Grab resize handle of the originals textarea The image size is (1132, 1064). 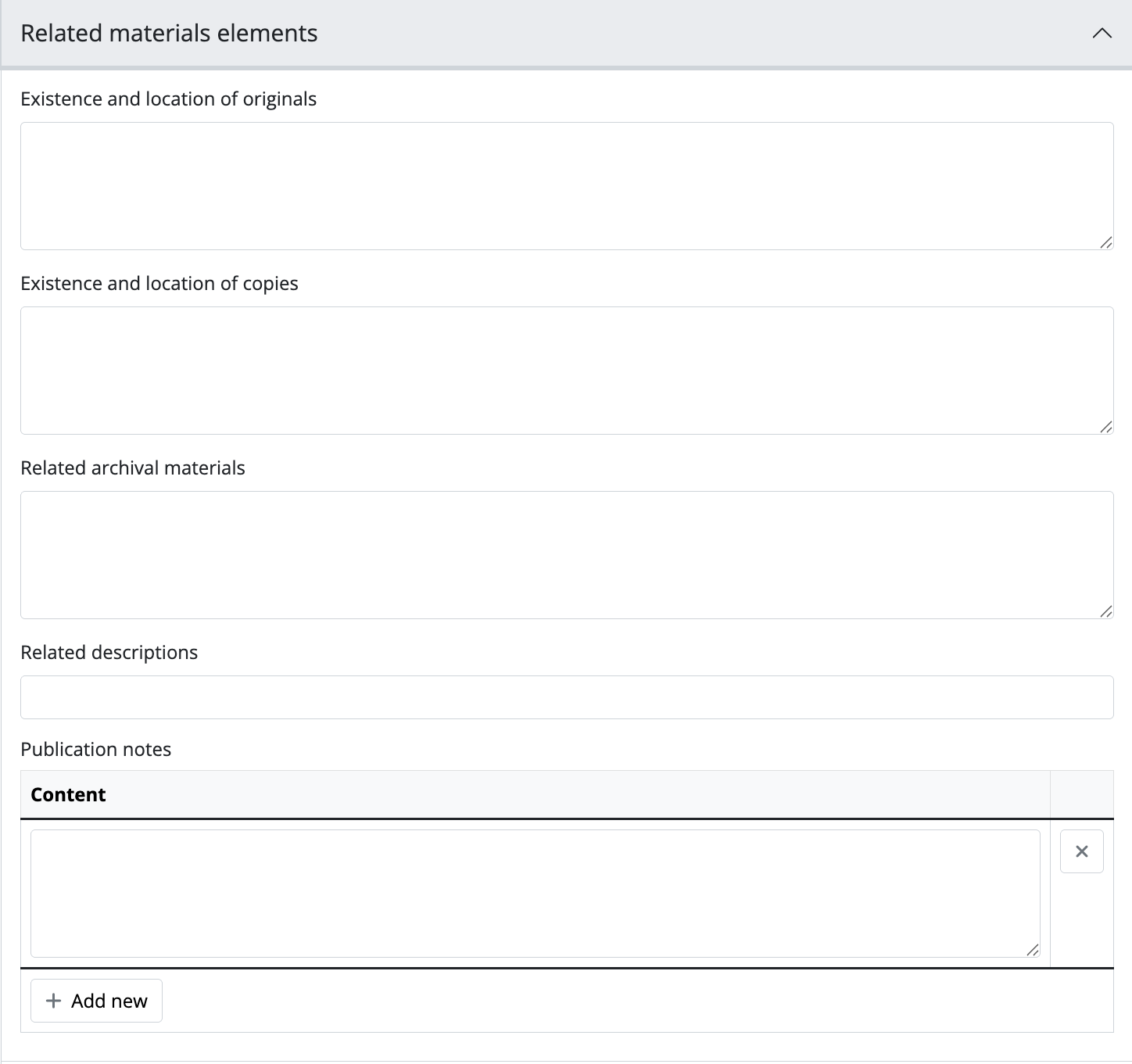1105,242
